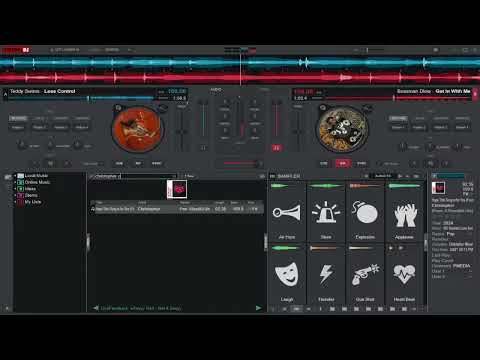This screenshot has height=360, width=480.
Task: Toggle right deck SYNC button
Action: pos(361,163)
